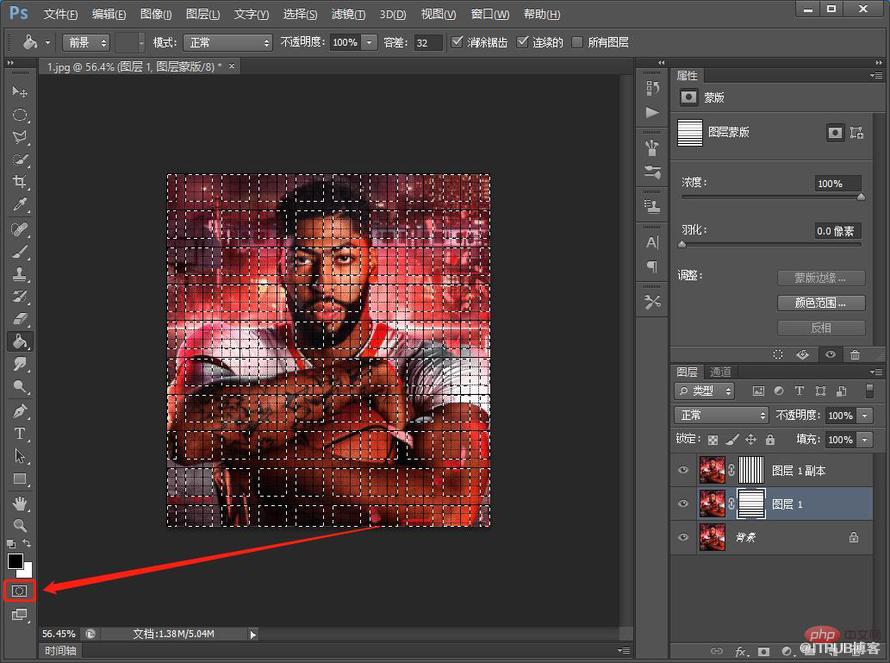Viewport: 890px width, 663px height.
Task: Open the options bar opacity slider arrow
Action: point(369,43)
